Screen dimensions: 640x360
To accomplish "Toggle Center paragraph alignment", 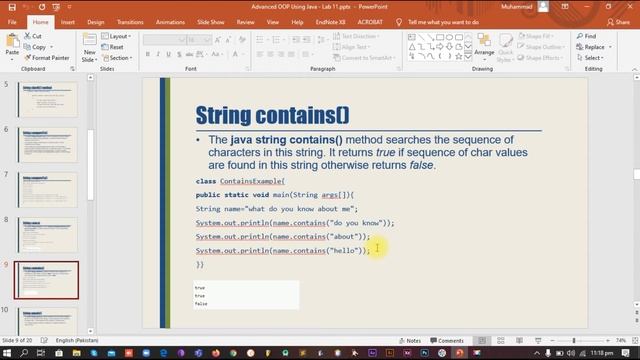I will pos(270,54).
